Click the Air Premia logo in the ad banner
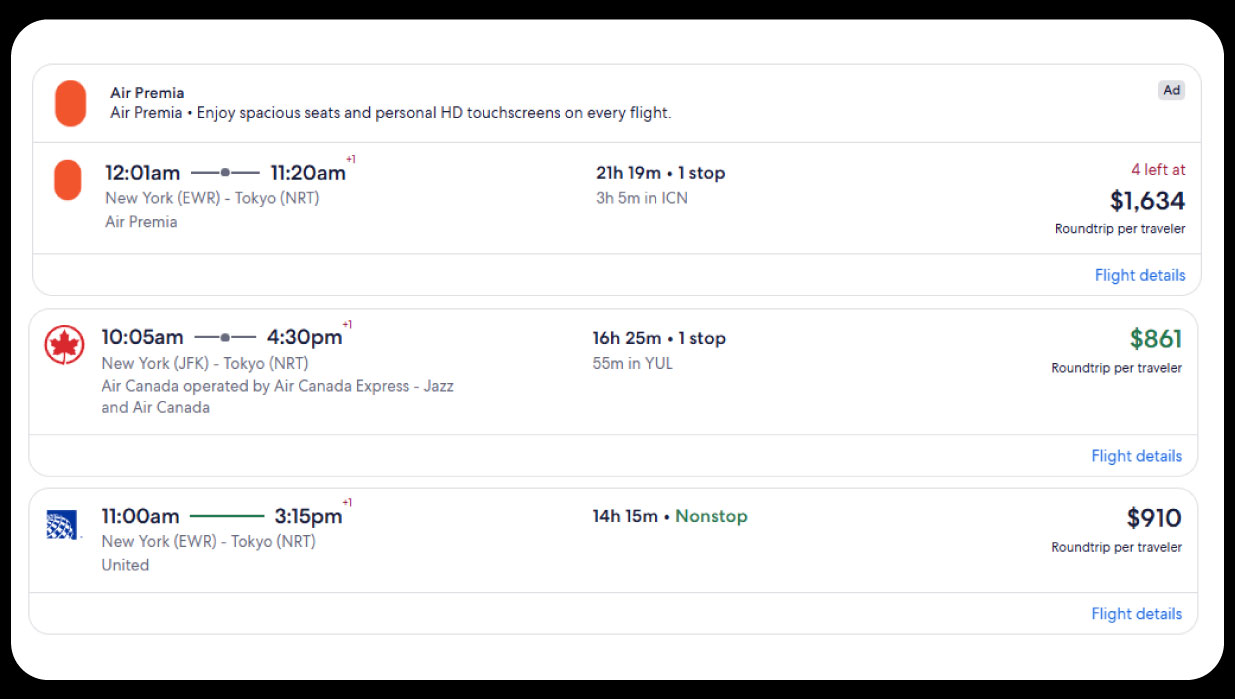Image resolution: width=1235 pixels, height=699 pixels. (70, 103)
